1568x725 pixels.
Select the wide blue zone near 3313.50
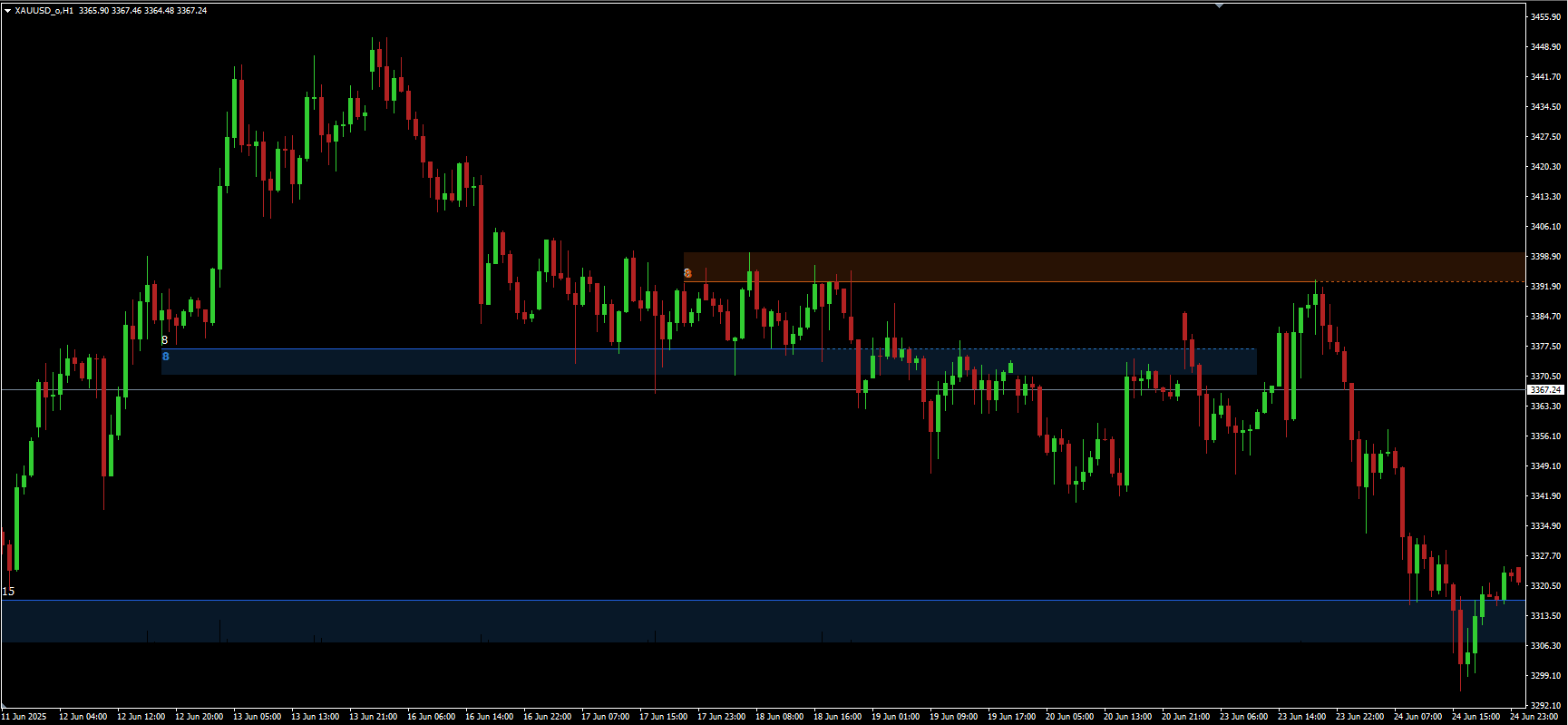point(726,621)
